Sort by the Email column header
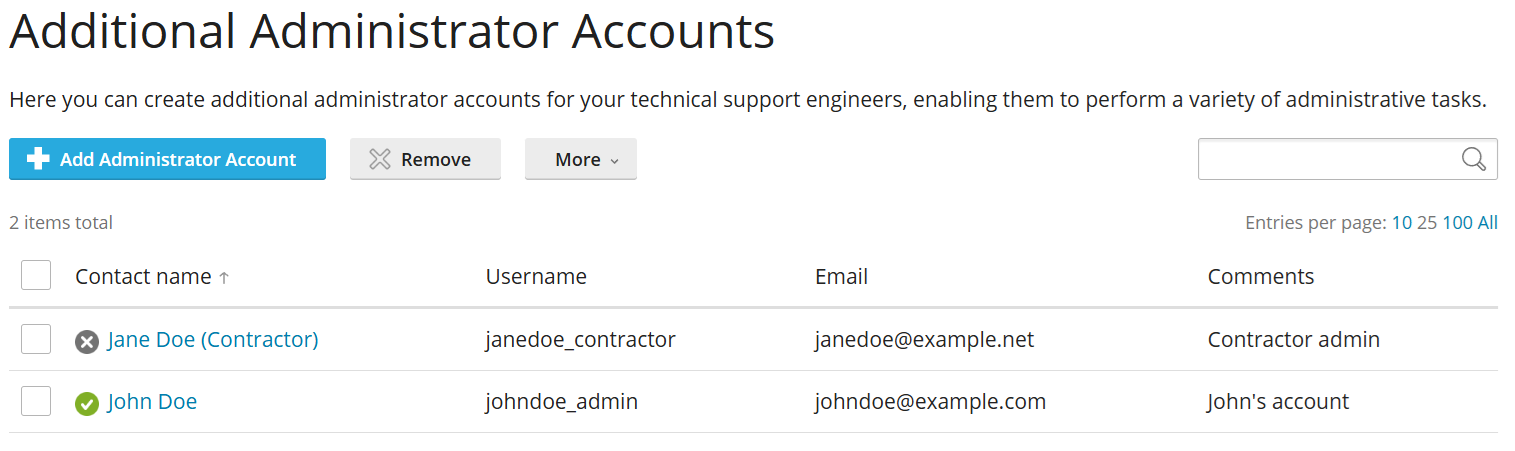This screenshot has height=451, width=1515. [x=841, y=276]
